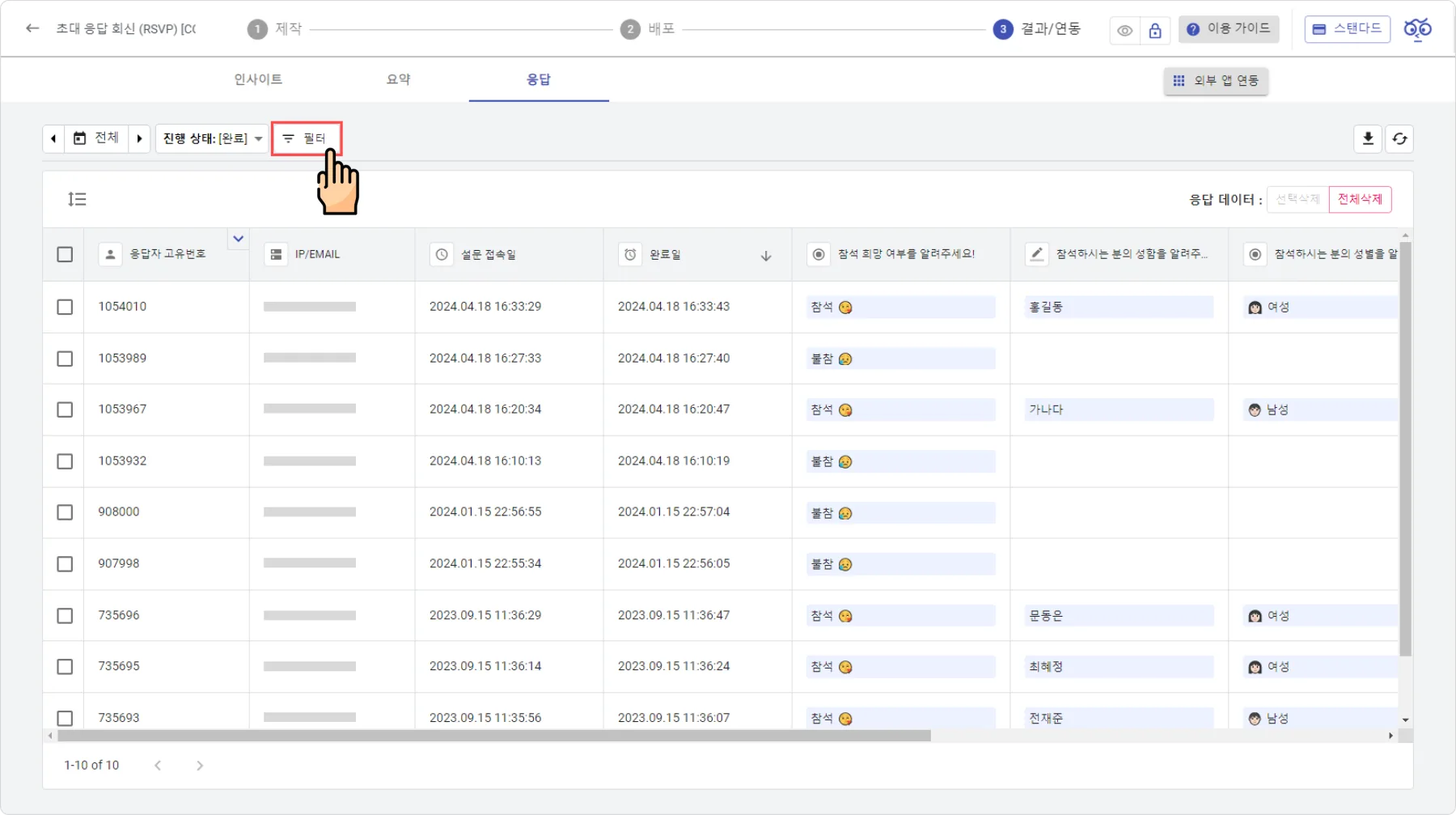This screenshot has width=1456, height=815.
Task: Click next date range arrow
Action: (x=139, y=138)
